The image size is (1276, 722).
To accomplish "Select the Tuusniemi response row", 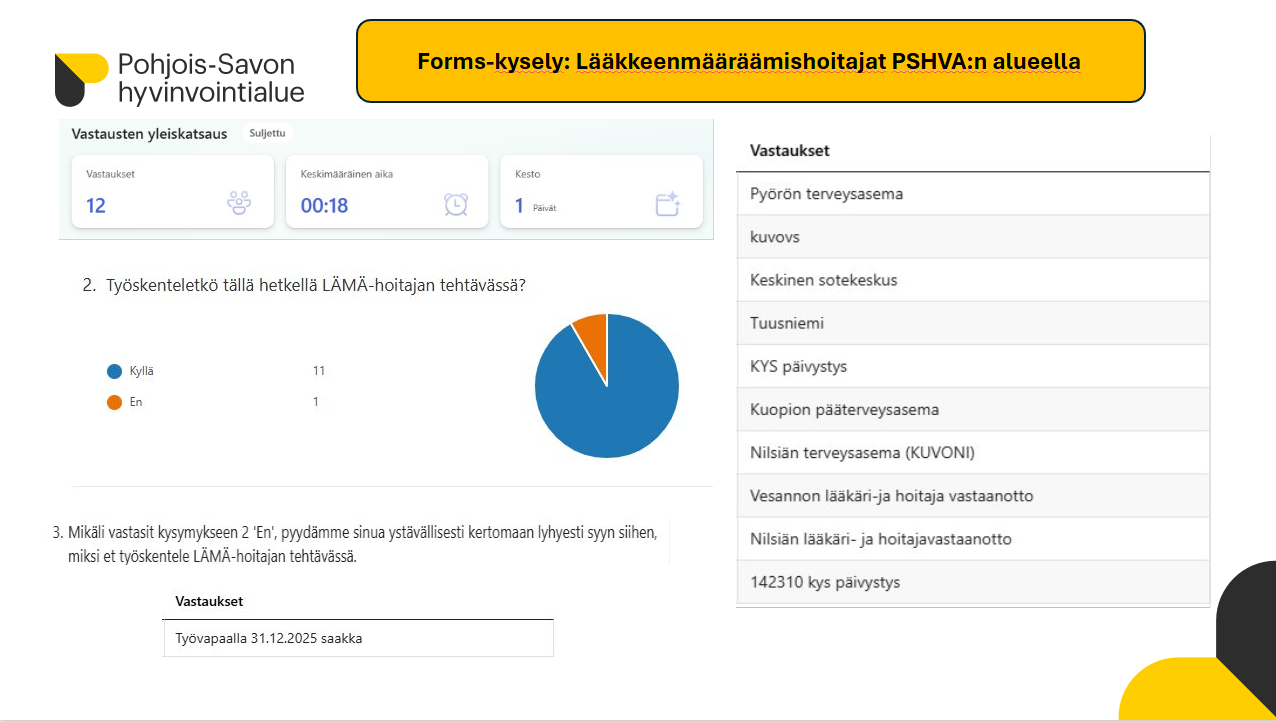I will 972,323.
